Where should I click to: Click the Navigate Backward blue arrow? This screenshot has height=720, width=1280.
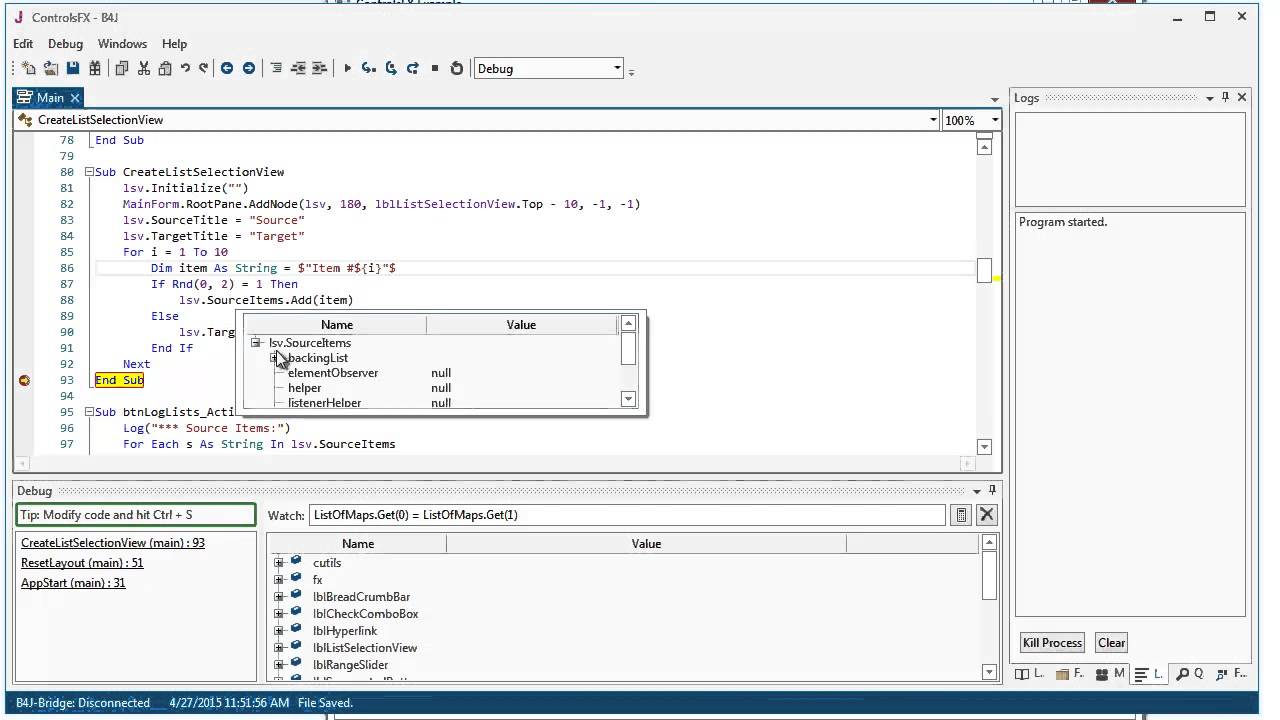click(x=227, y=68)
